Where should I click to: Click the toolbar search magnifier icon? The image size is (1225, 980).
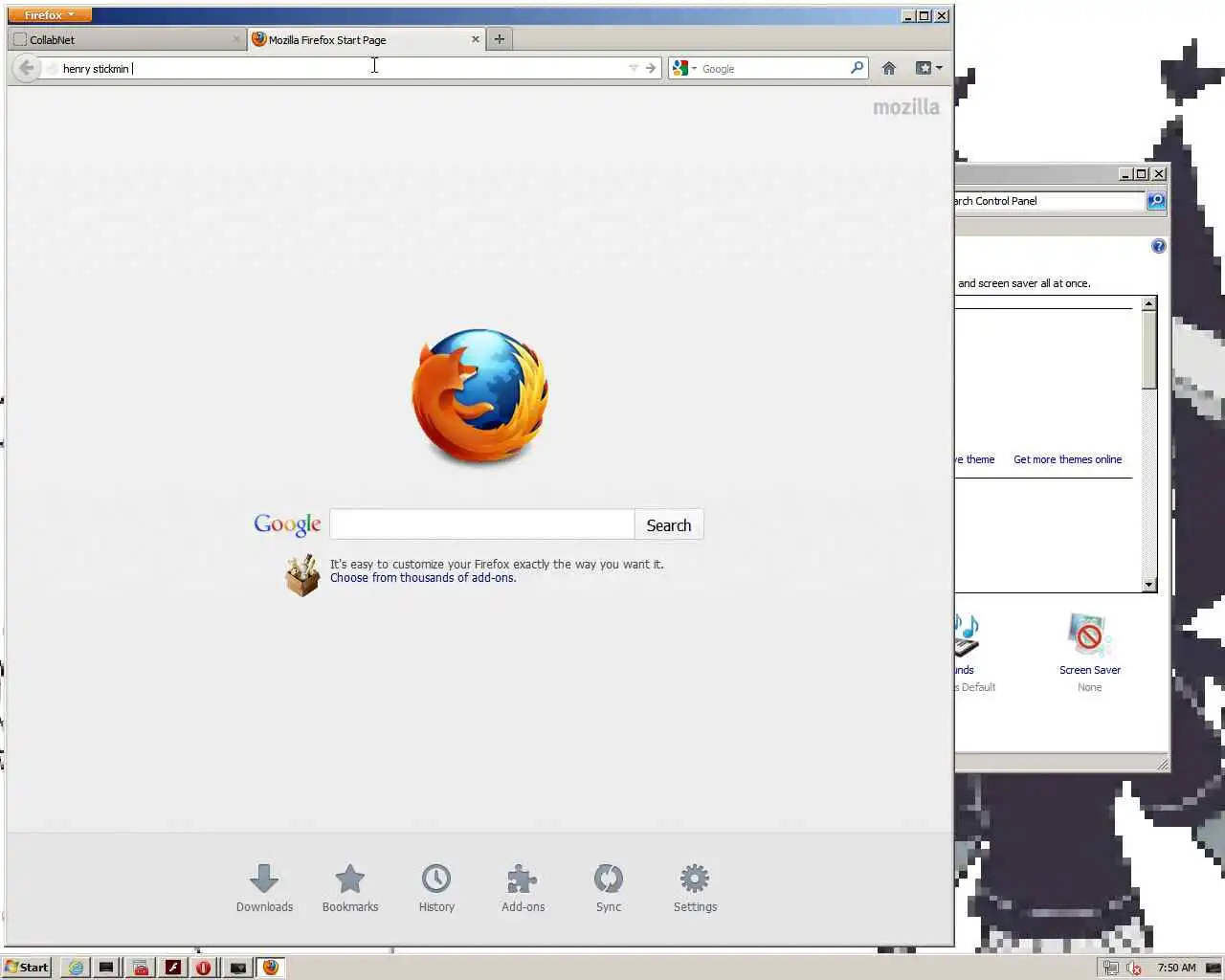857,68
